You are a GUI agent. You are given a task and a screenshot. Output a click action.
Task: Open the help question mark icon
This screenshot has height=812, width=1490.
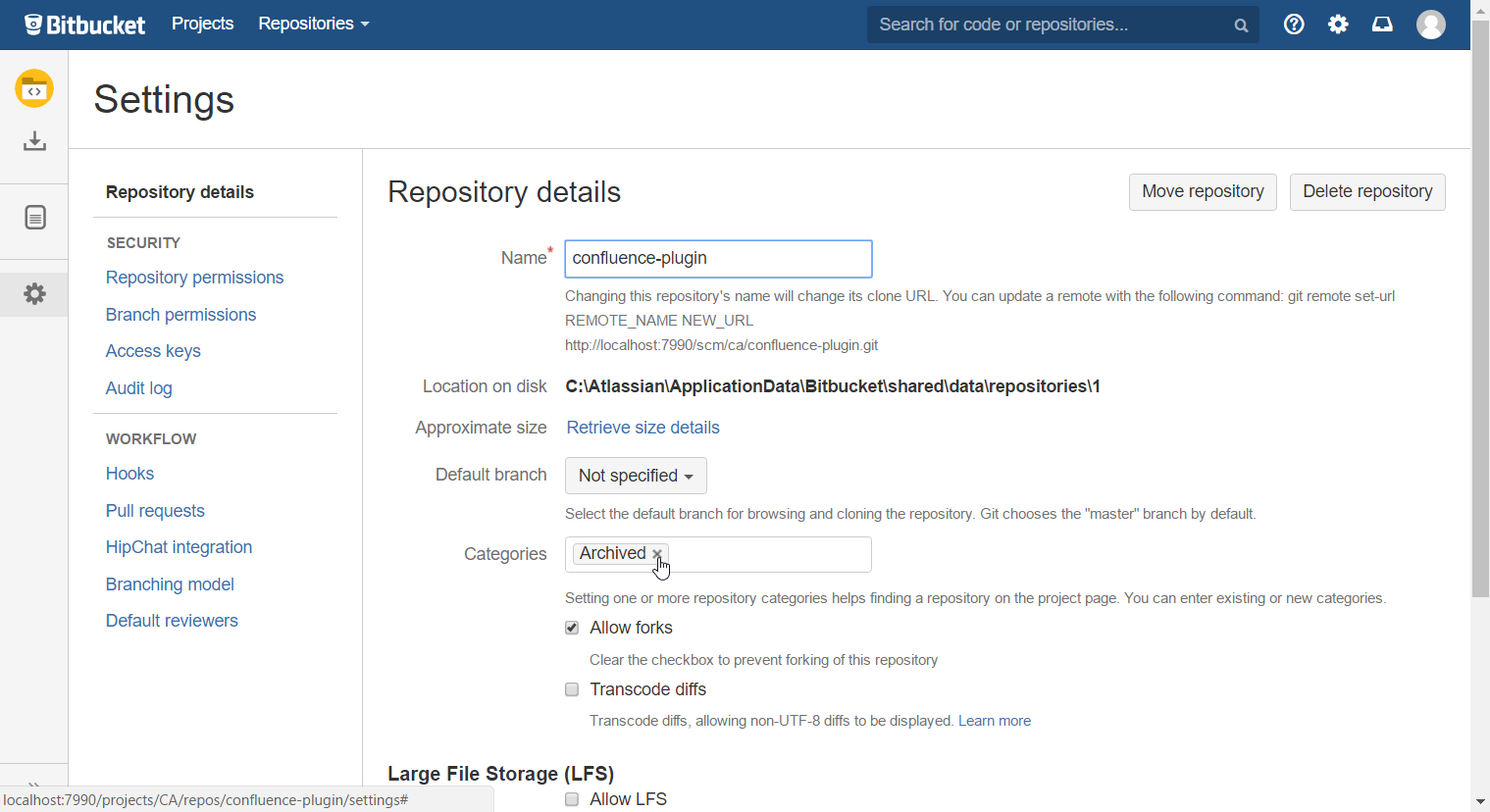pos(1293,24)
